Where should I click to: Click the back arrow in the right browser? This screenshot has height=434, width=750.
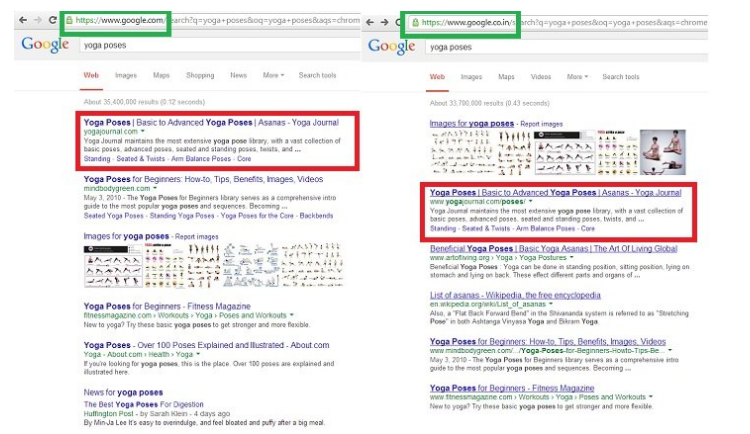tap(371, 21)
